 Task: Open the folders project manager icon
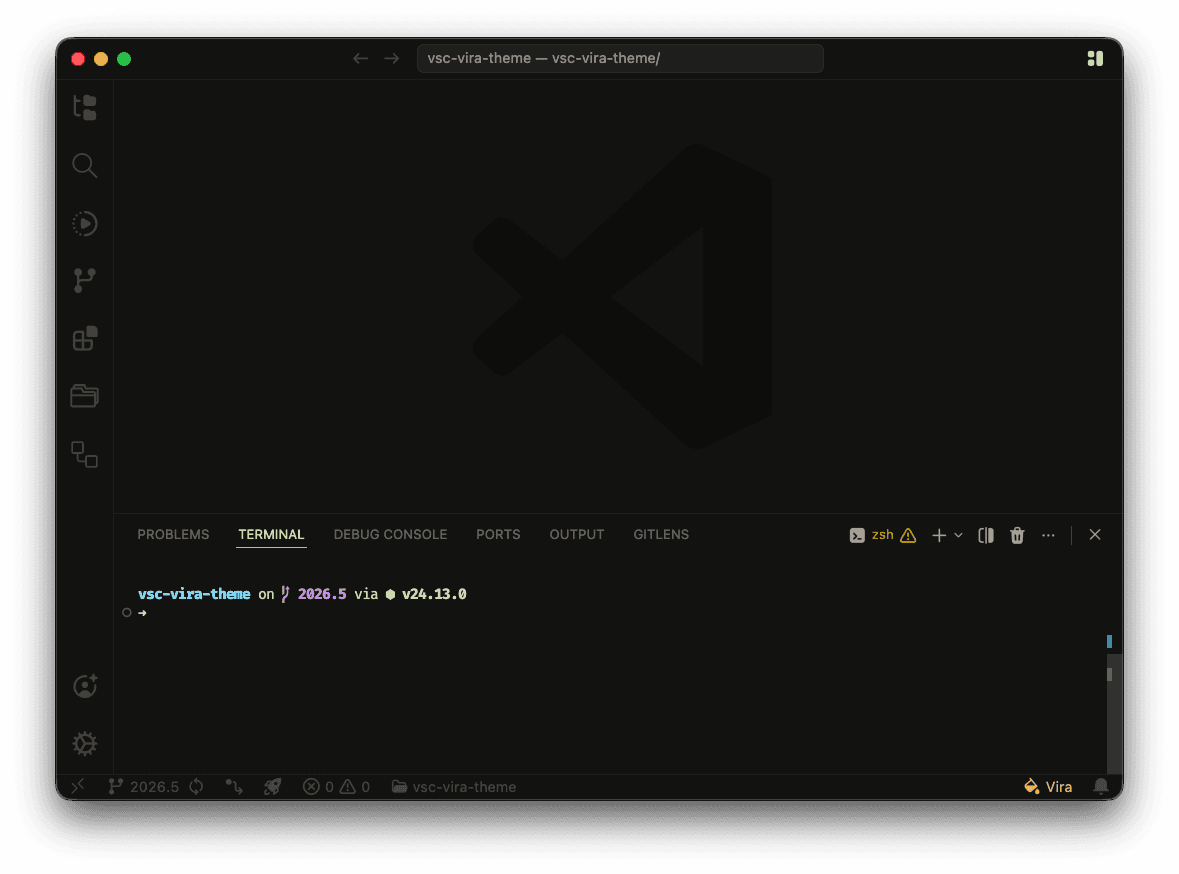(x=84, y=396)
